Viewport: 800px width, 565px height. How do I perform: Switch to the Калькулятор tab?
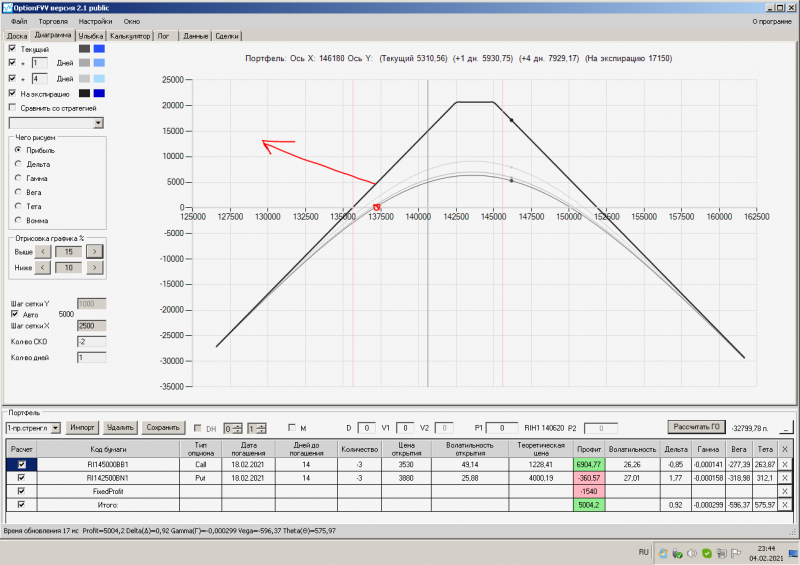(x=130, y=36)
